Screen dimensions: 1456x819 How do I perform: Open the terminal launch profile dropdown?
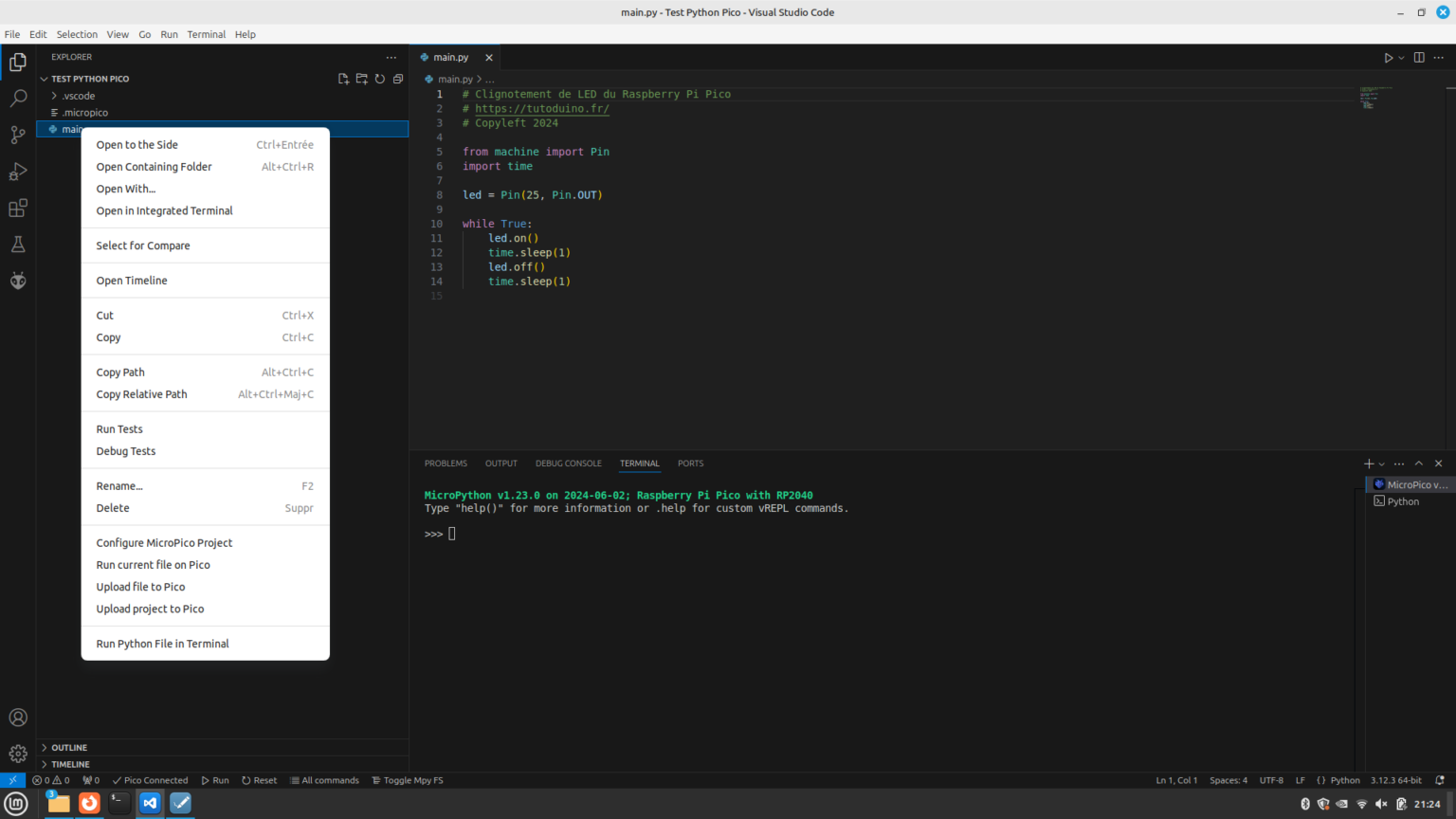pos(1380,464)
